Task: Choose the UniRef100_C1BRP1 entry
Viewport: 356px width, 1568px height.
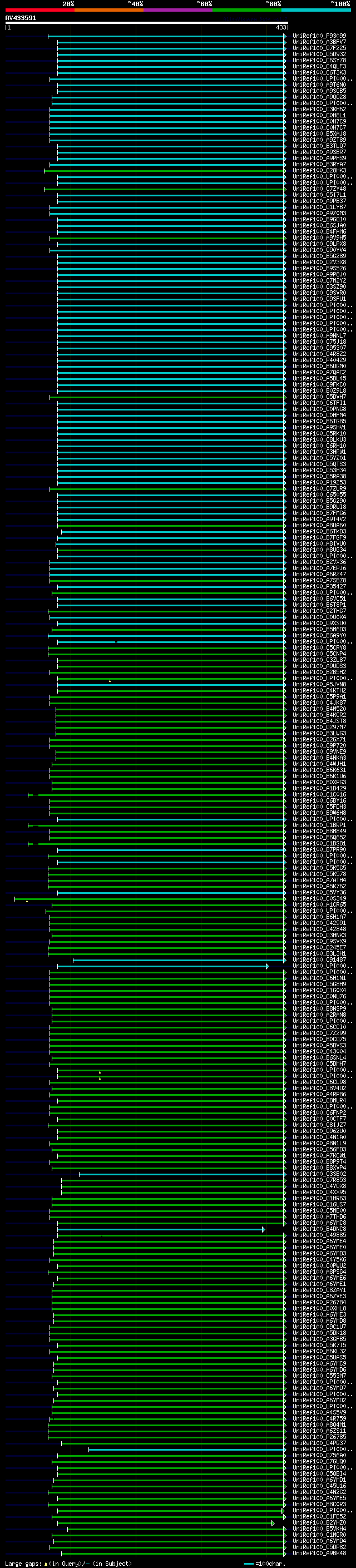Action: tap(319, 826)
